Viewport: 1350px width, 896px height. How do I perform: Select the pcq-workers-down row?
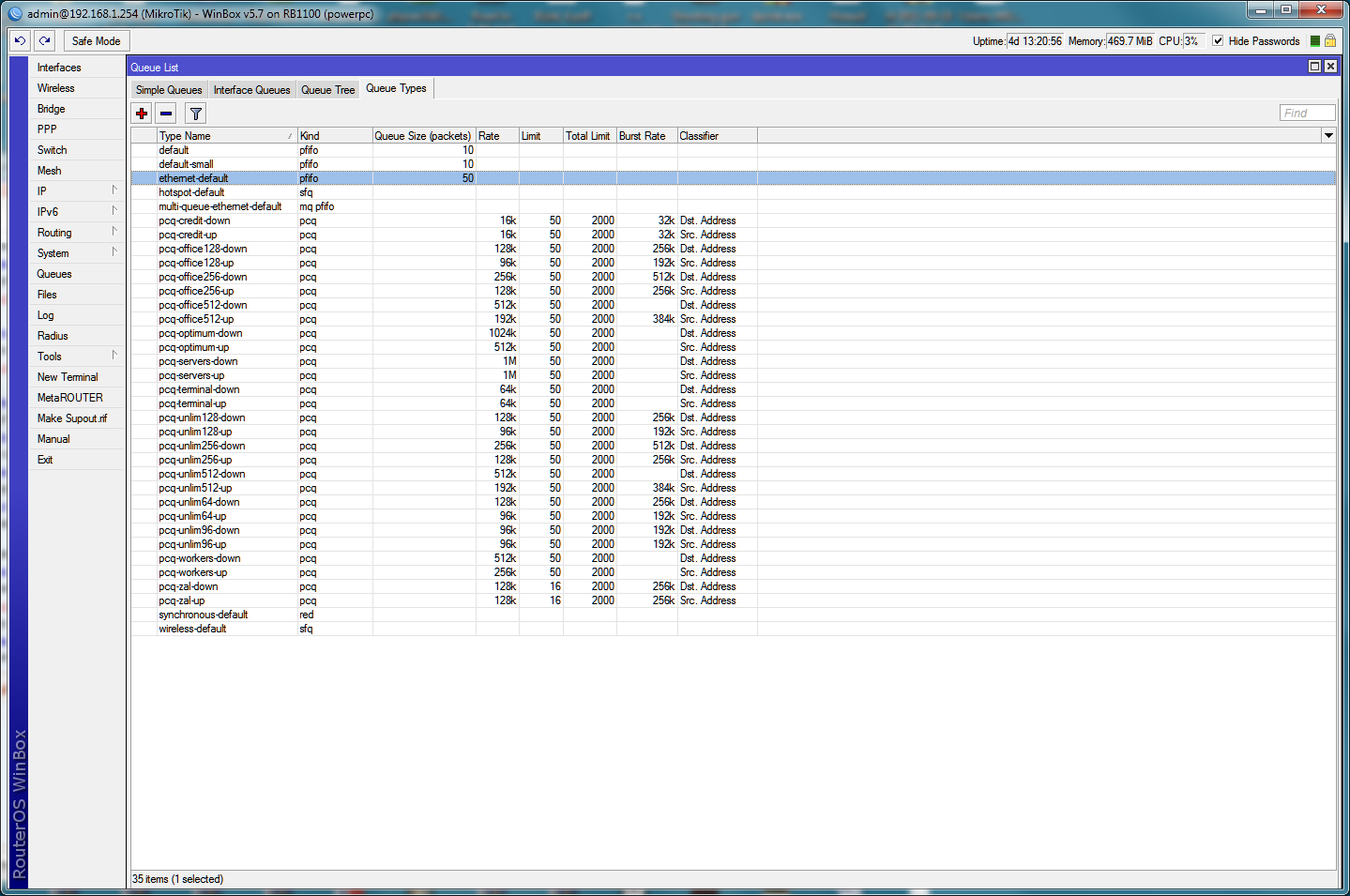click(733, 558)
